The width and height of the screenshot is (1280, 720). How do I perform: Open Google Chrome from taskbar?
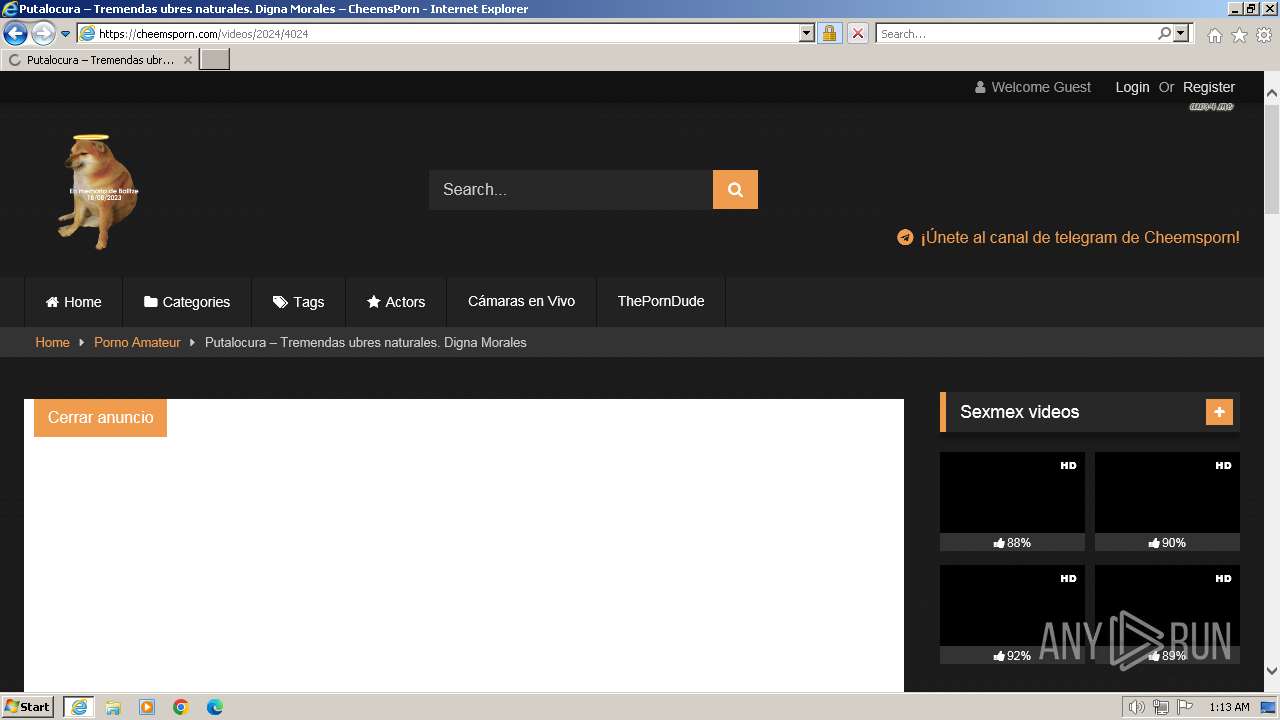181,707
